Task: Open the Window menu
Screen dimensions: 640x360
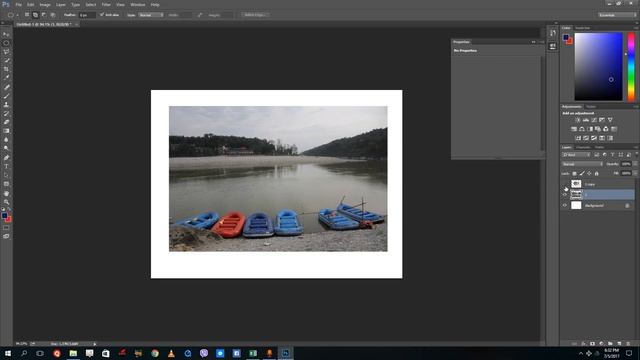Action: pyautogui.click(x=138, y=4)
